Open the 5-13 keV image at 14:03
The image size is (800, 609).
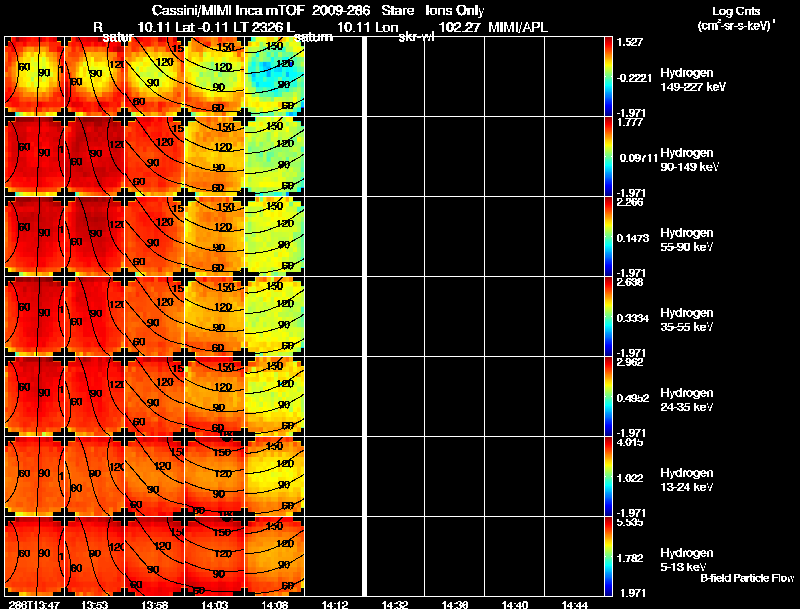[215, 556]
